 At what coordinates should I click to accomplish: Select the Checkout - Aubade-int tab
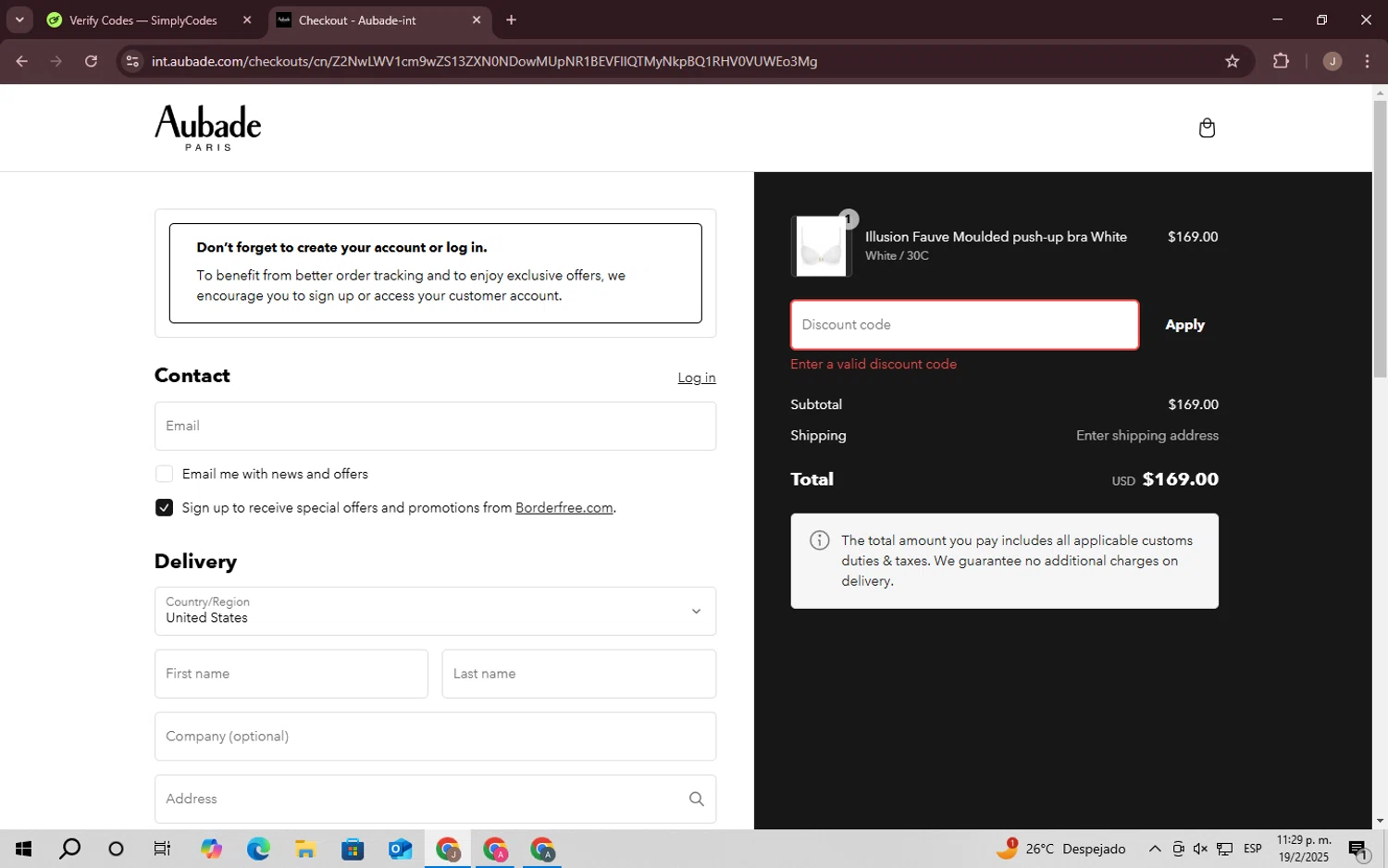click(357, 20)
